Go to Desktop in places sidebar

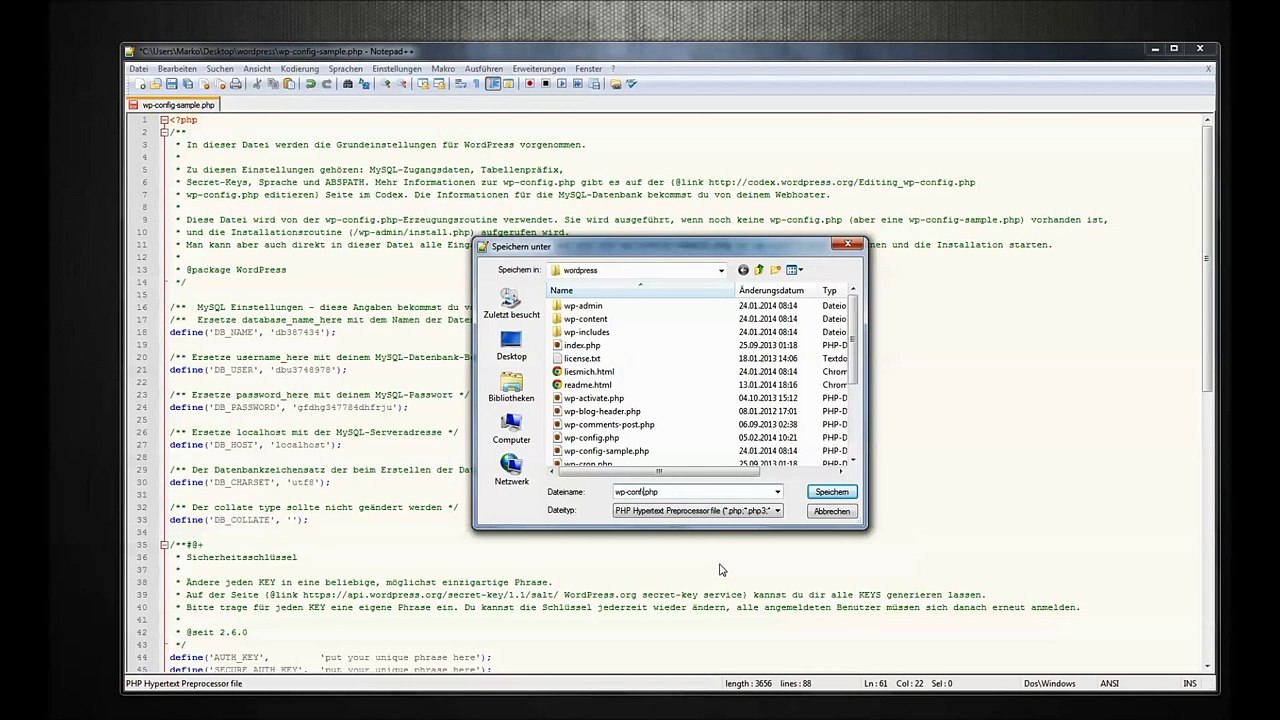511,346
